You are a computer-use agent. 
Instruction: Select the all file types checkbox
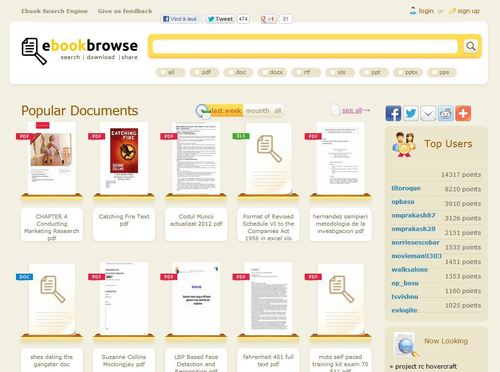(163, 72)
